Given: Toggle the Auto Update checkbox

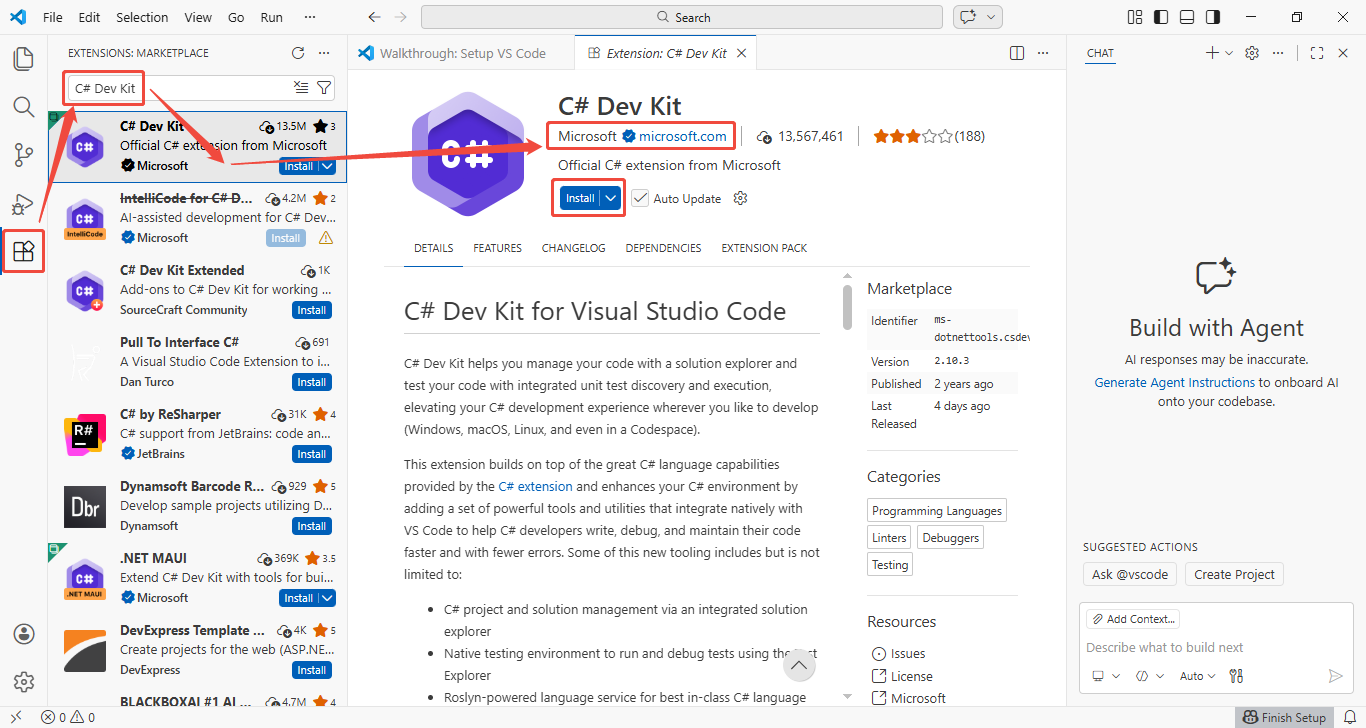Looking at the screenshot, I should point(640,198).
